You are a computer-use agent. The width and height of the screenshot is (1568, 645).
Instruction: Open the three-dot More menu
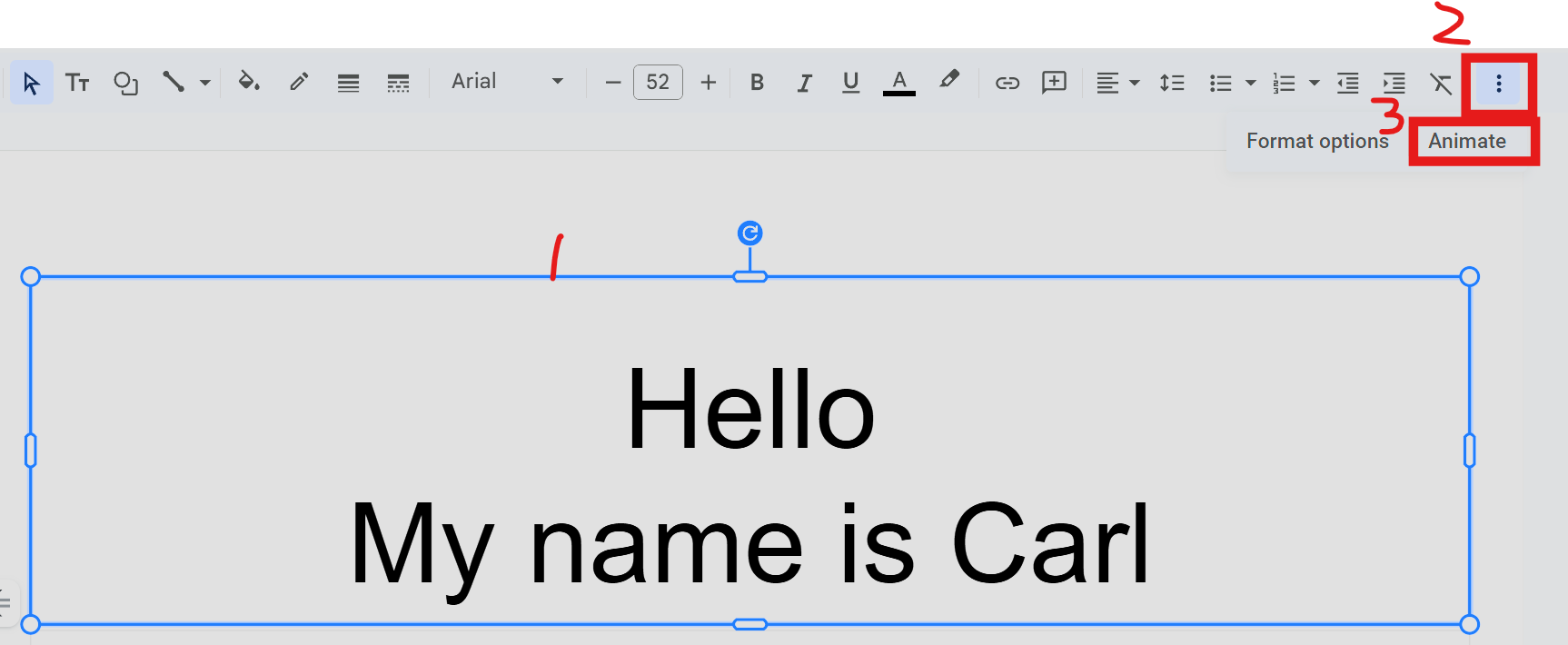(1499, 84)
